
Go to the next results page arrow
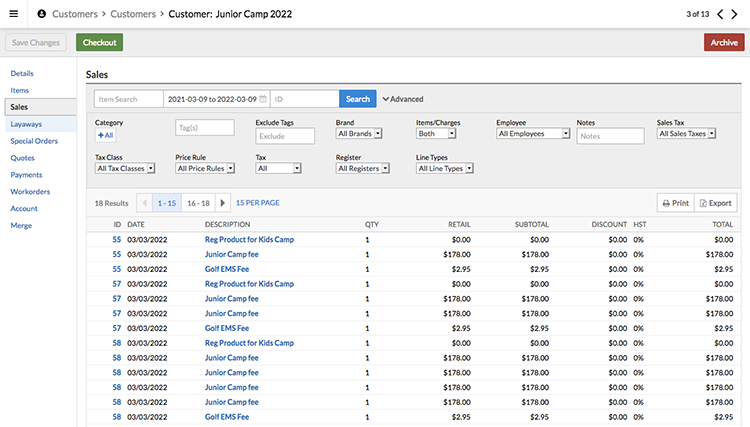(223, 202)
